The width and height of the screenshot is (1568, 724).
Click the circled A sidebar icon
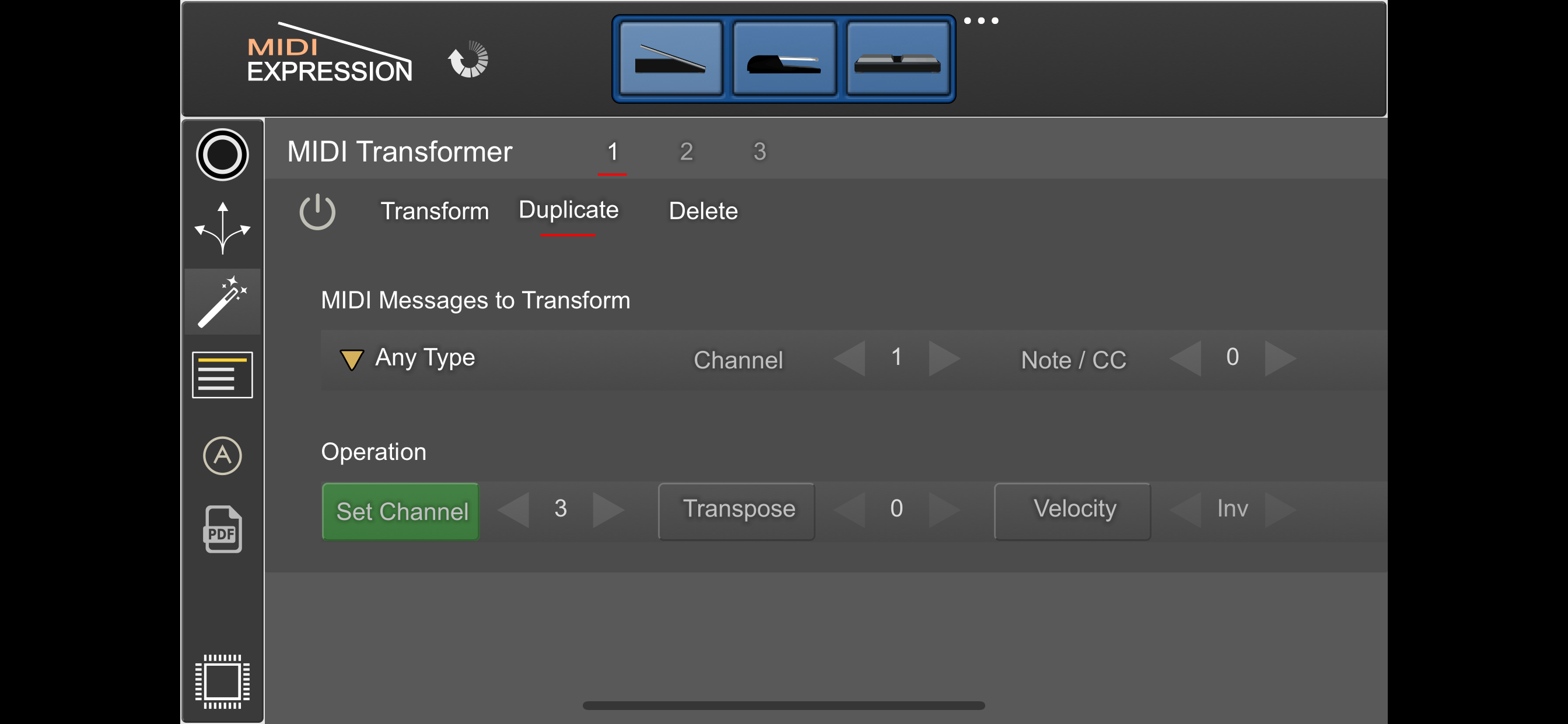[x=222, y=455]
